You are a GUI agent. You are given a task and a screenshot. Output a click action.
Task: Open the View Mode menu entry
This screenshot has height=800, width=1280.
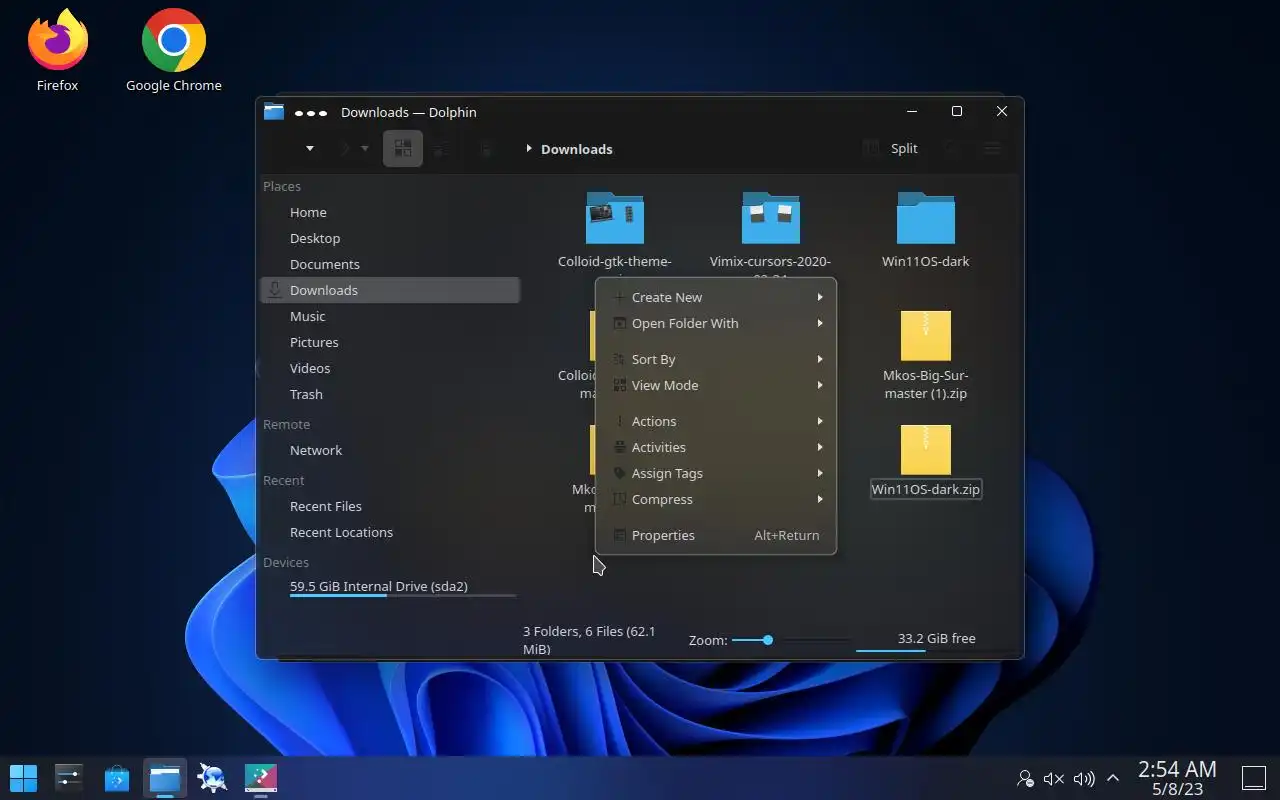point(716,385)
